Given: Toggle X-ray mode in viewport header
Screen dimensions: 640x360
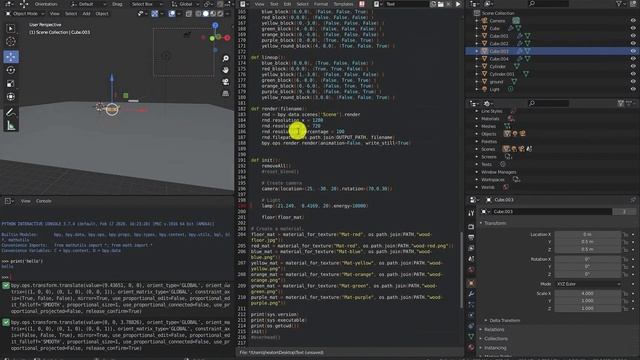Looking at the screenshot, I should [x=189, y=13].
